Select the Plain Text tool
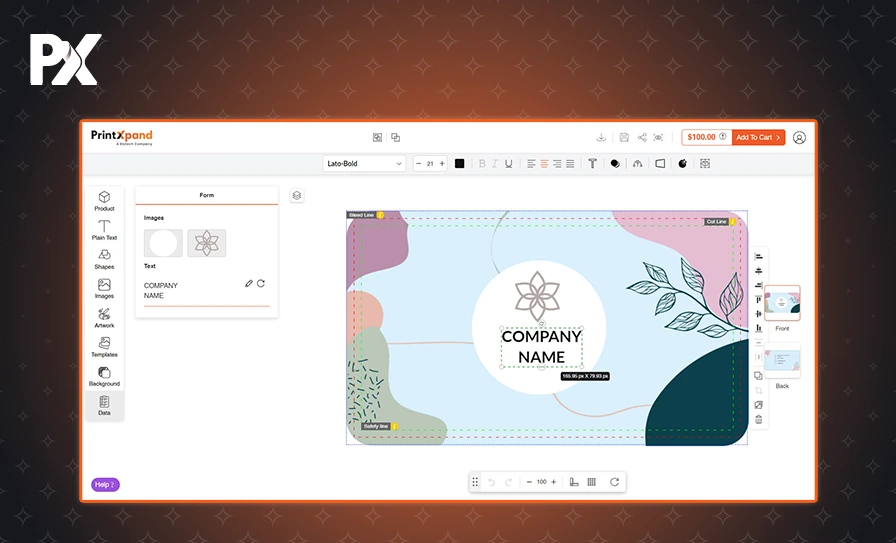The width and height of the screenshot is (896, 543). [x=104, y=229]
